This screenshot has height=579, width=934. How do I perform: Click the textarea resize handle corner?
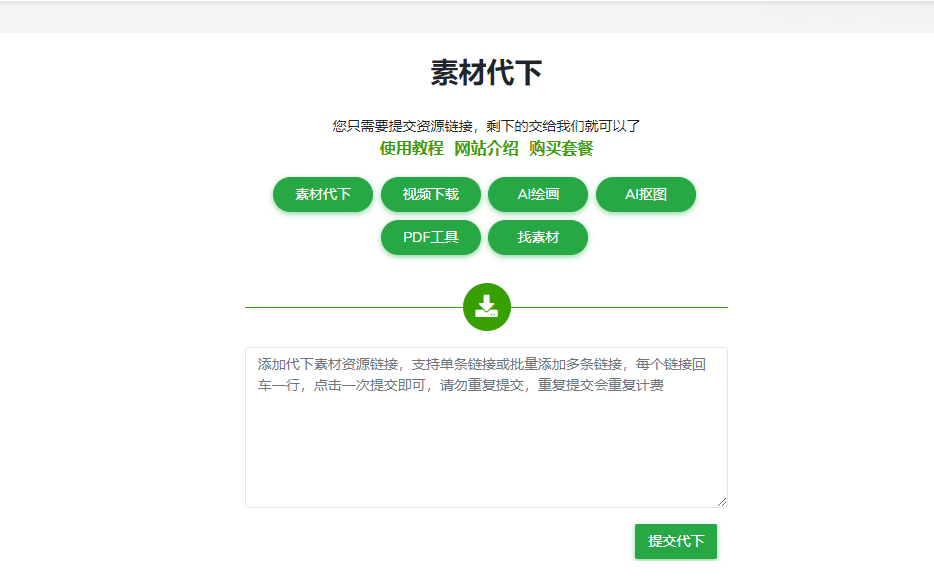click(722, 502)
